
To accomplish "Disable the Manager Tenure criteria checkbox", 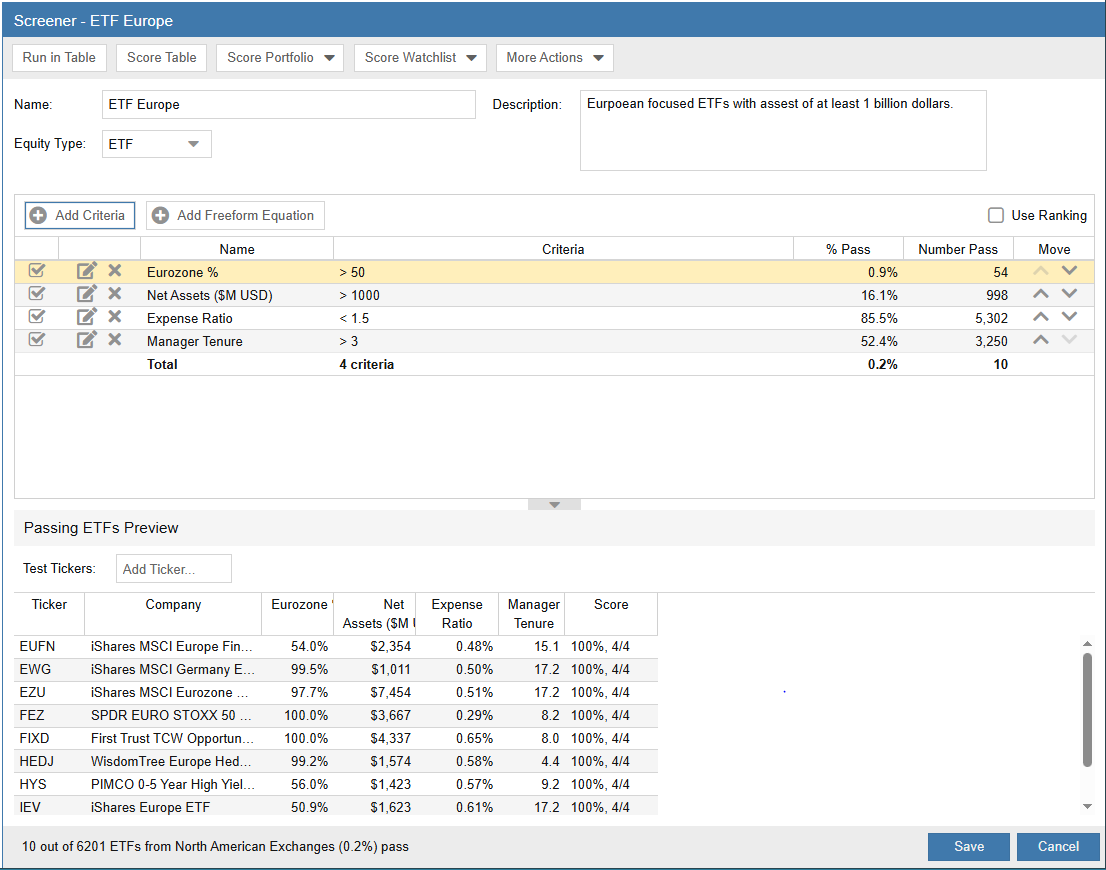I will coord(37,340).
